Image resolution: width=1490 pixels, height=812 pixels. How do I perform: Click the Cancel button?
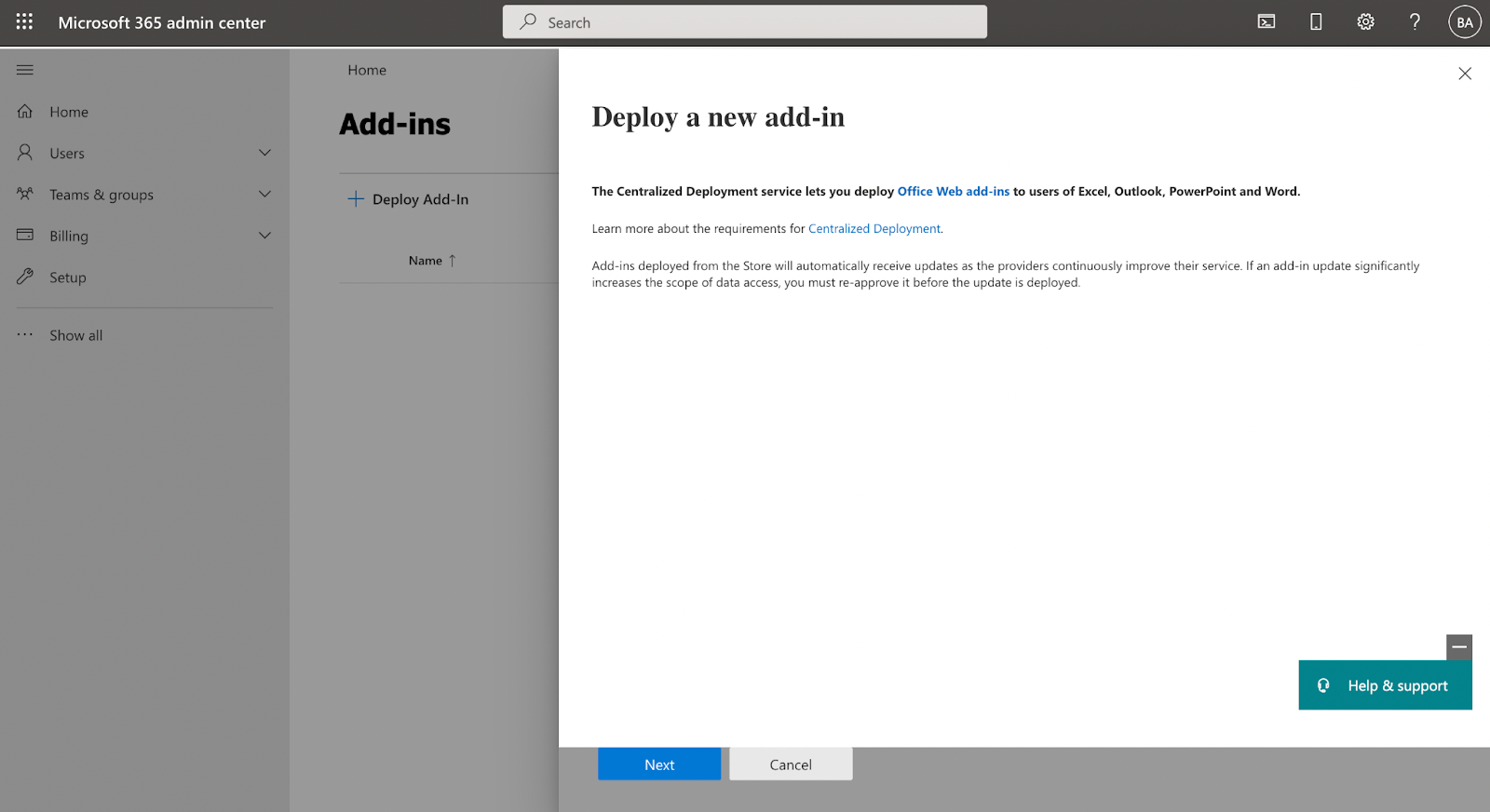[791, 764]
